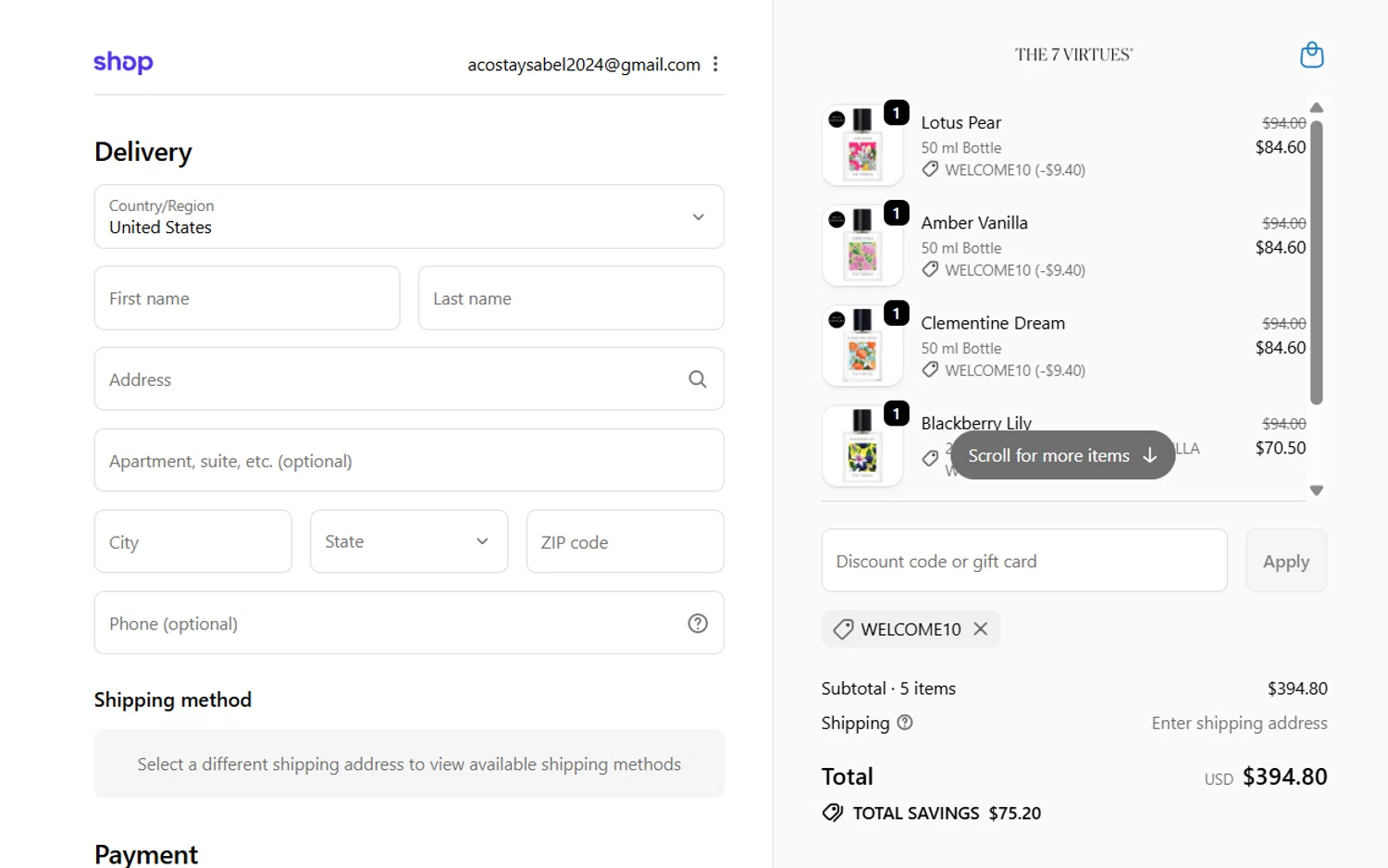The height and width of the screenshot is (868, 1388).
Task: Click the Blackberry Lily product thumbnail
Action: tap(862, 446)
